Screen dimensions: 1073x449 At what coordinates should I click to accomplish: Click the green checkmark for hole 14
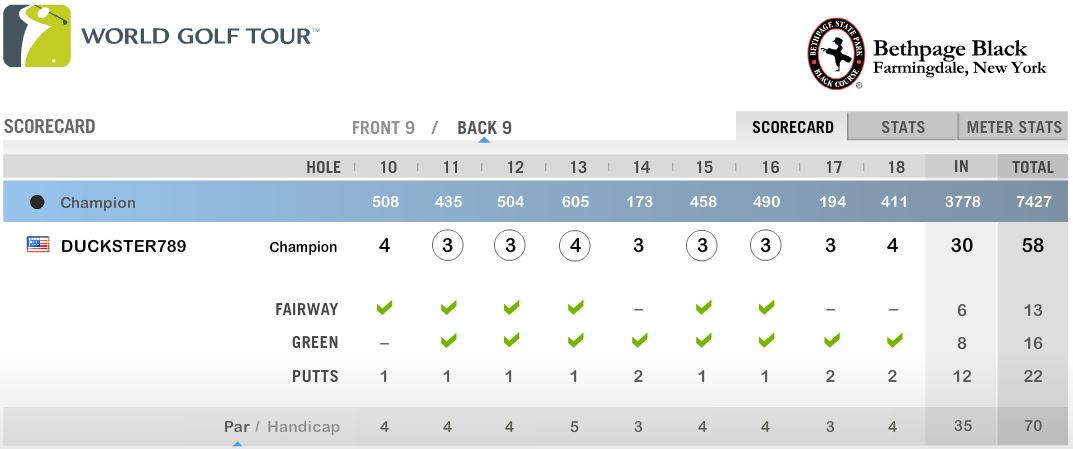639,340
